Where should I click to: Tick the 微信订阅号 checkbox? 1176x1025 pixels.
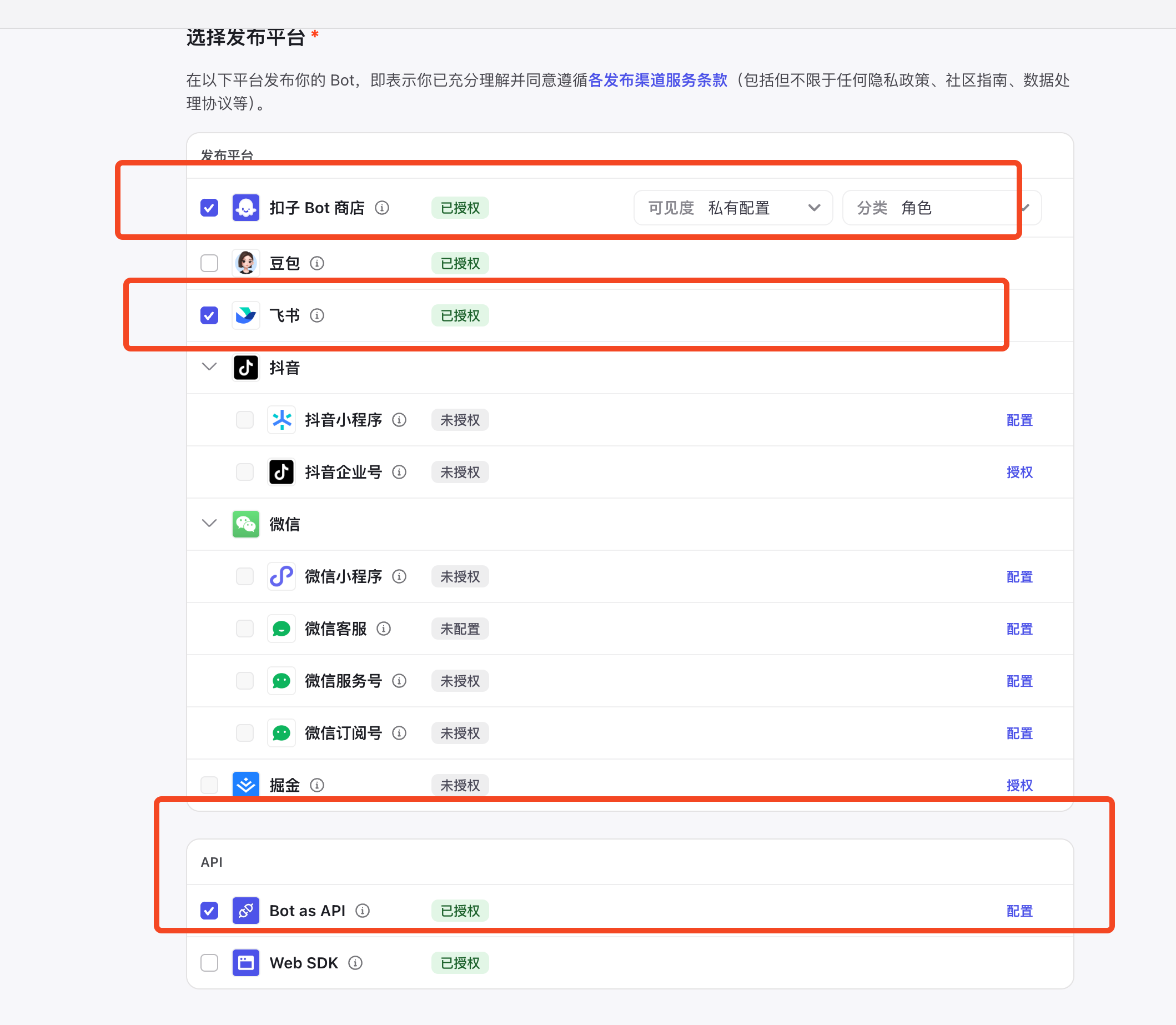[x=245, y=733]
